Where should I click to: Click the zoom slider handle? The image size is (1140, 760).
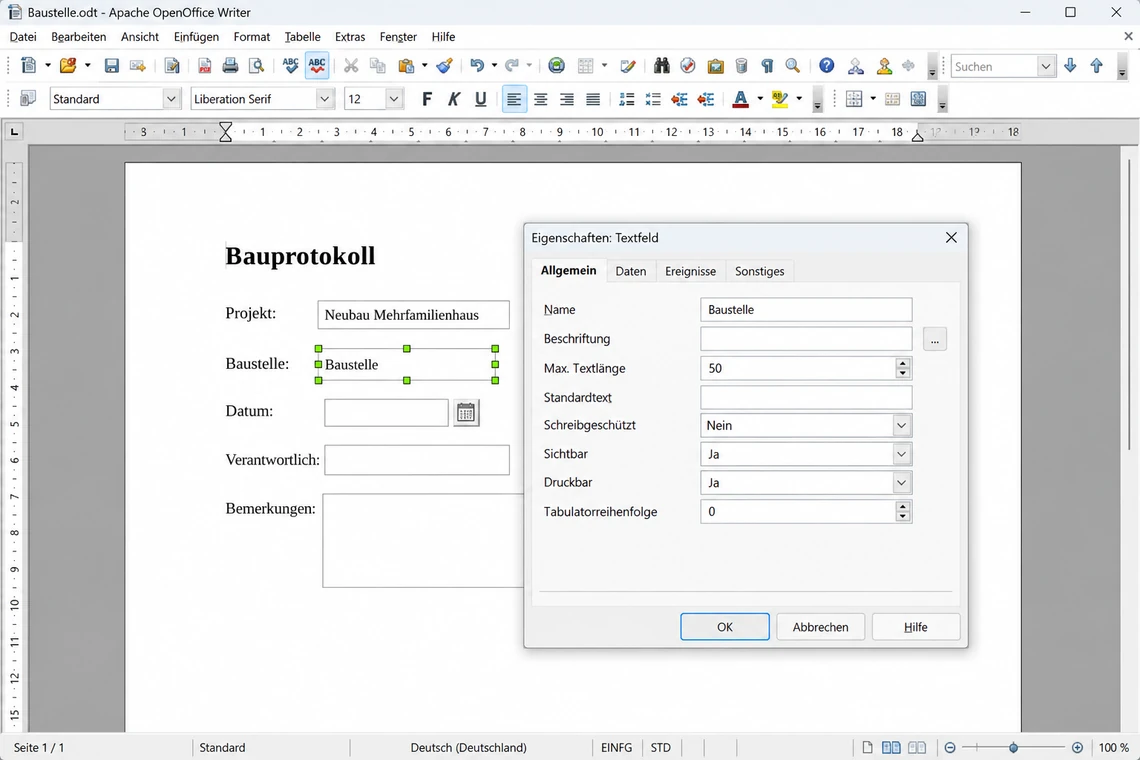1013,748
